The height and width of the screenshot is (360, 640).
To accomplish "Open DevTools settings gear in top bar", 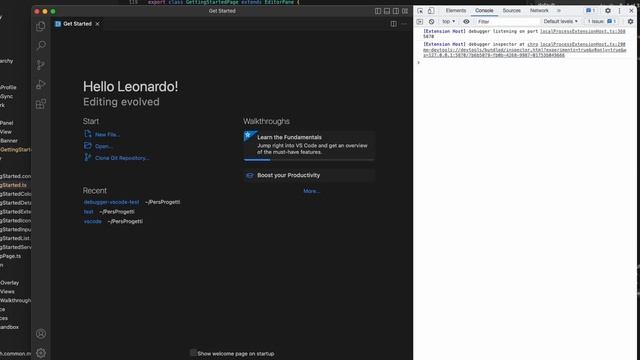I will pos(608,11).
